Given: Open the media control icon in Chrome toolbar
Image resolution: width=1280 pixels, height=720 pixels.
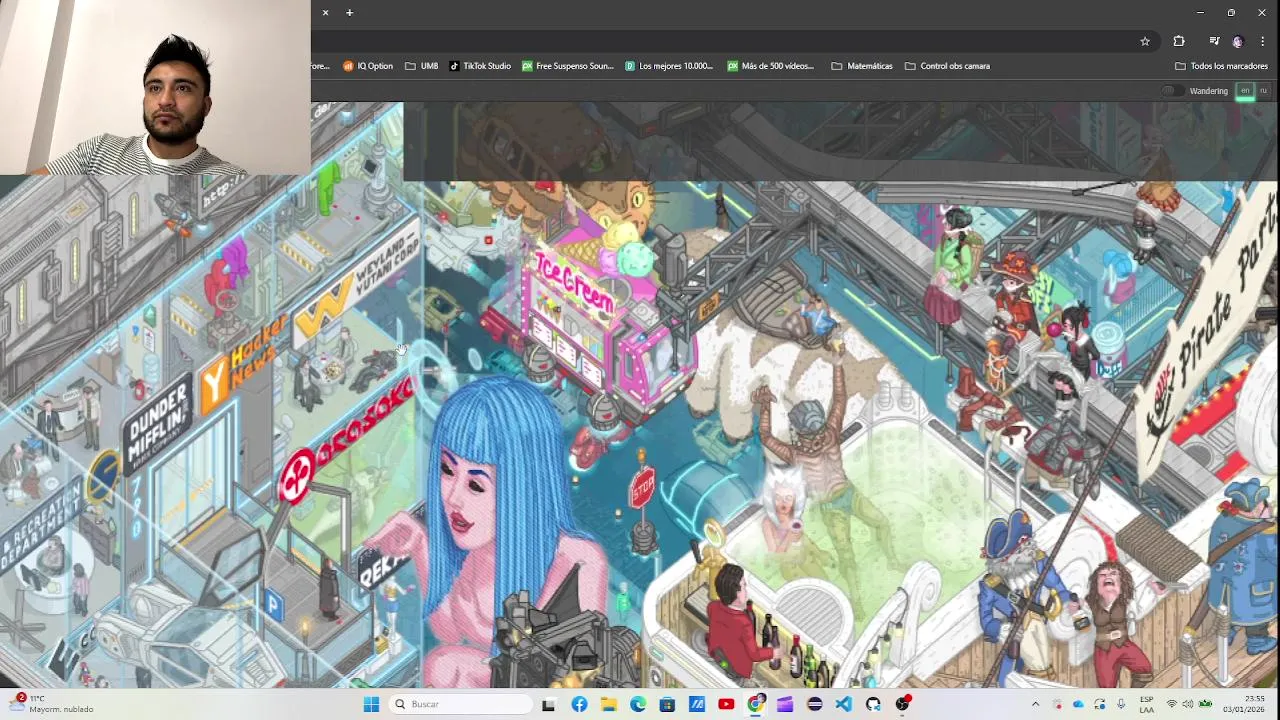Looking at the screenshot, I should point(1214,41).
